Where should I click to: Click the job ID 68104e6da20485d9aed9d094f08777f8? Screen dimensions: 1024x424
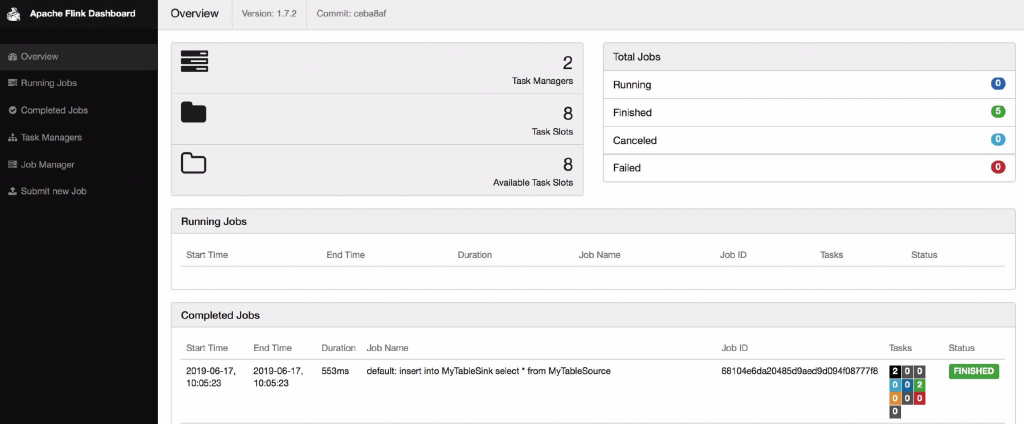pyautogui.click(x=799, y=371)
